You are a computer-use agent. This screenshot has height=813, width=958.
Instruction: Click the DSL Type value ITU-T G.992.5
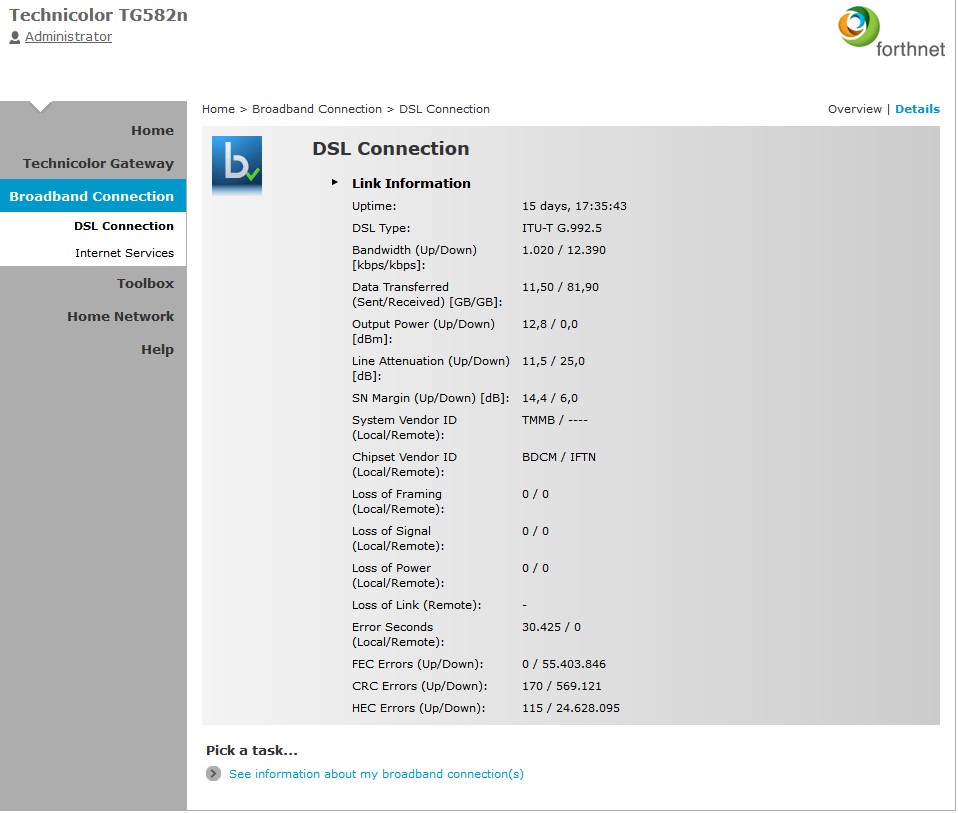561,228
